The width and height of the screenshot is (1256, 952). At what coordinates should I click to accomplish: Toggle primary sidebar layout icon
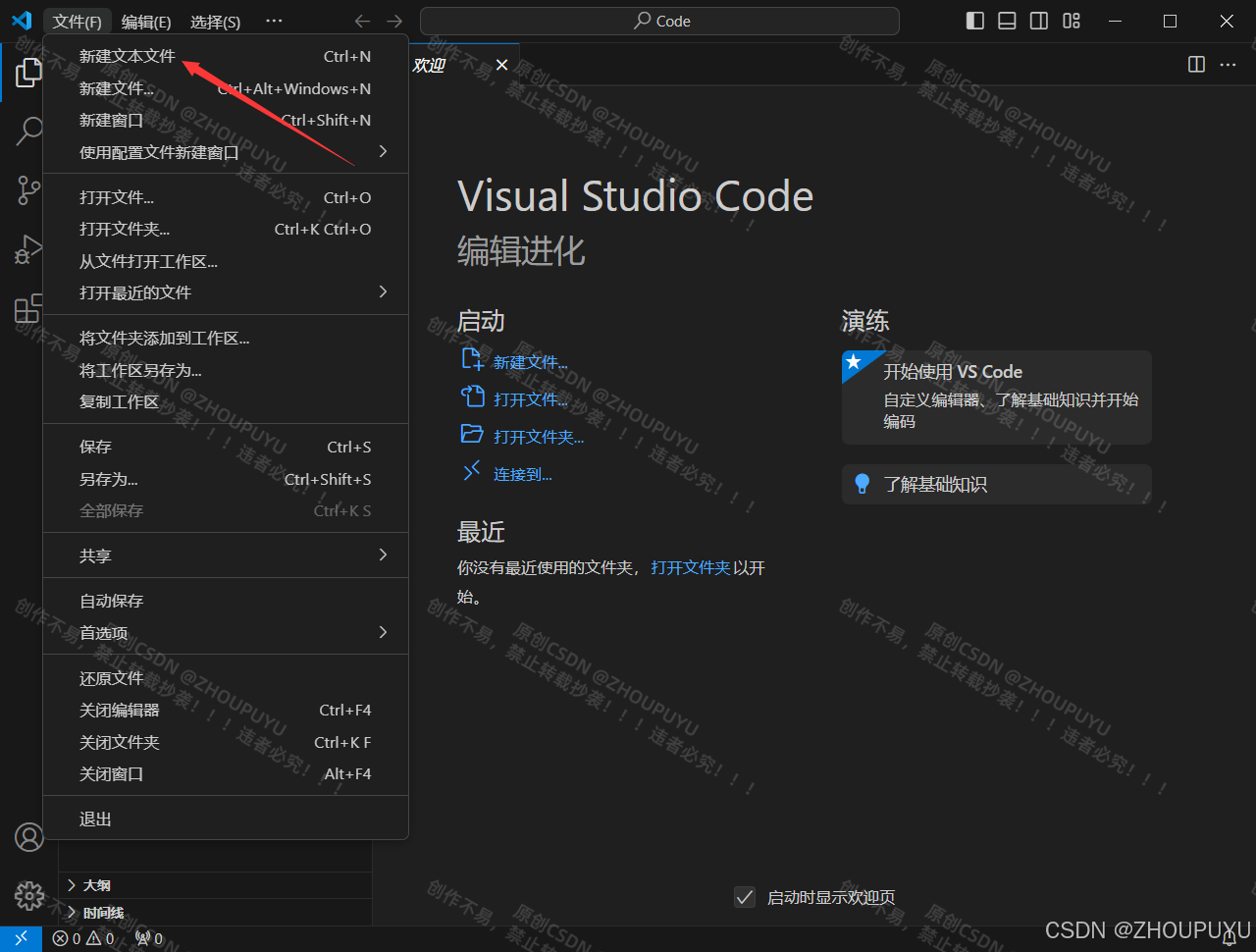coord(974,21)
